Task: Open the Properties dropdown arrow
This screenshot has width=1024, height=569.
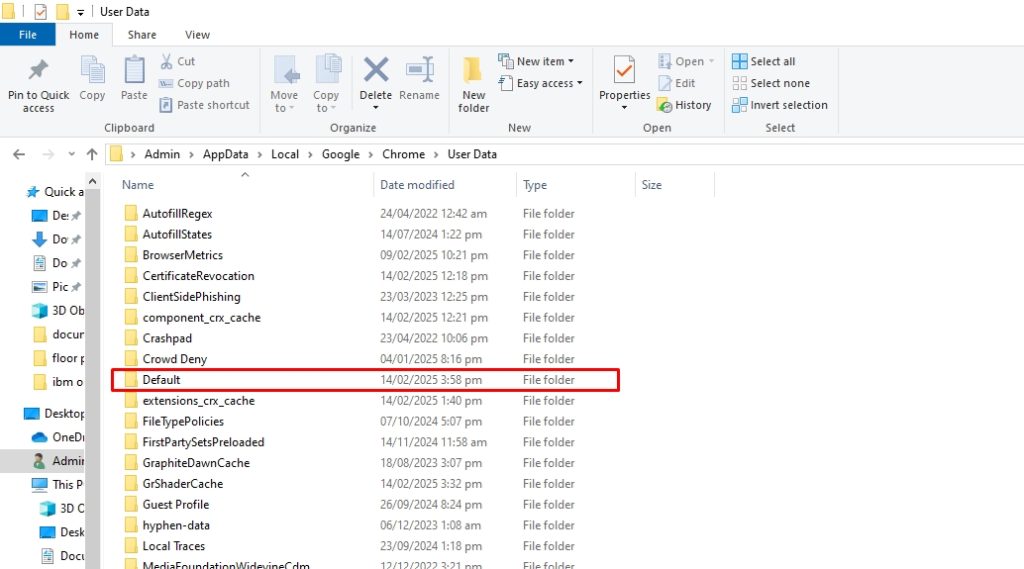Action: (x=624, y=108)
